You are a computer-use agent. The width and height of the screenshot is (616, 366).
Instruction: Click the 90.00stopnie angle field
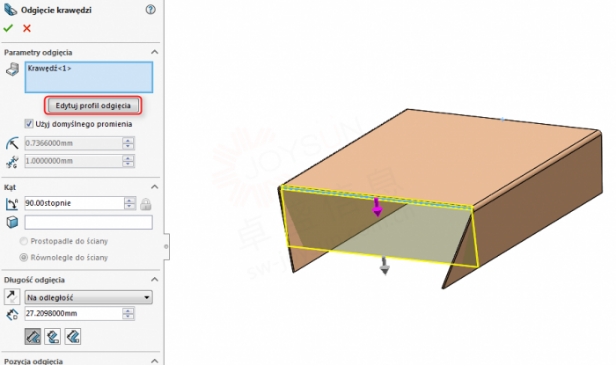coord(75,203)
